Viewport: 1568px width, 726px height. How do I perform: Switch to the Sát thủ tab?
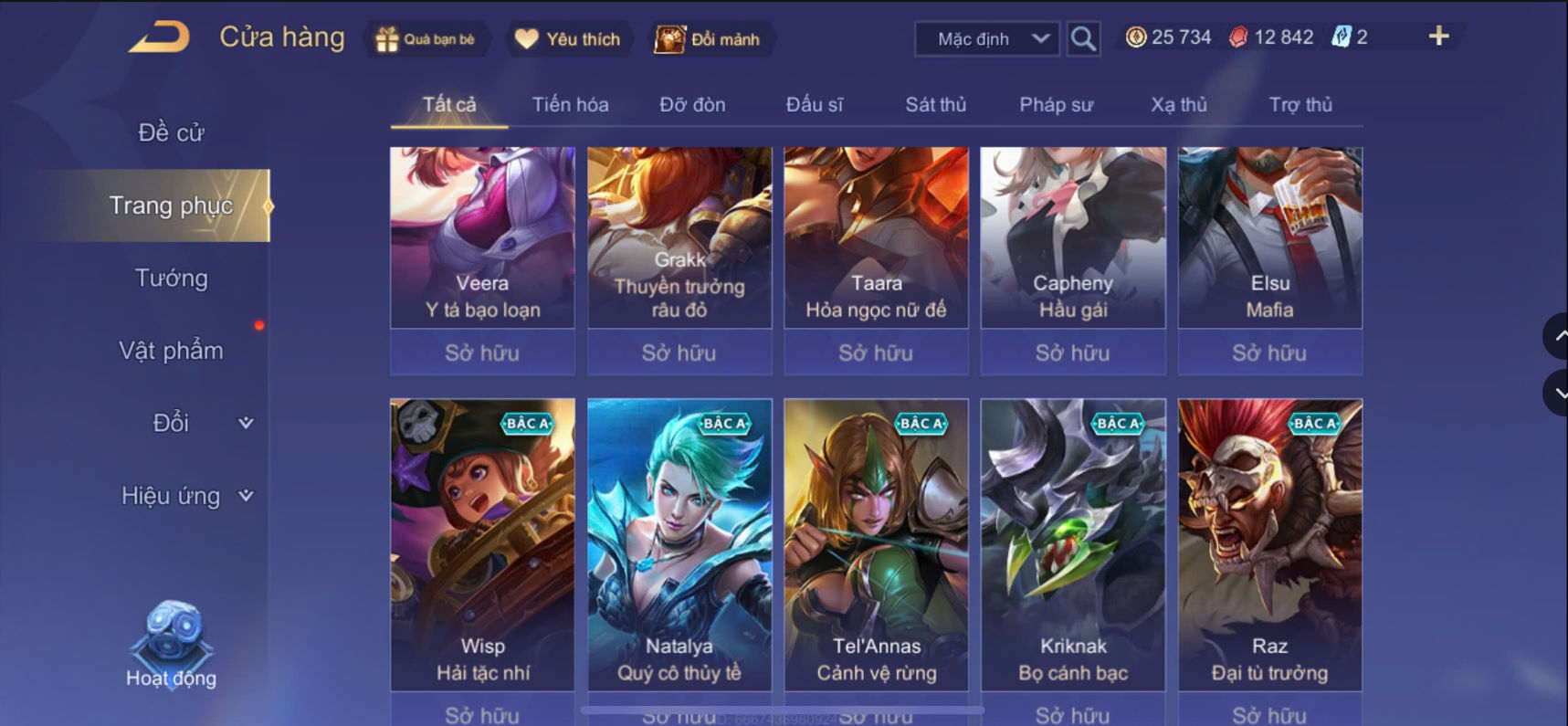click(935, 104)
